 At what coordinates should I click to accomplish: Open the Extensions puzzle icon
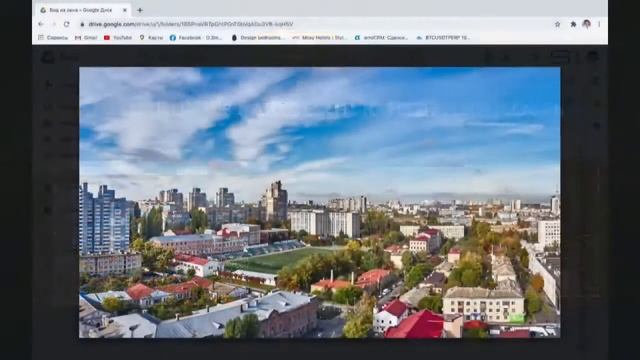(x=573, y=24)
